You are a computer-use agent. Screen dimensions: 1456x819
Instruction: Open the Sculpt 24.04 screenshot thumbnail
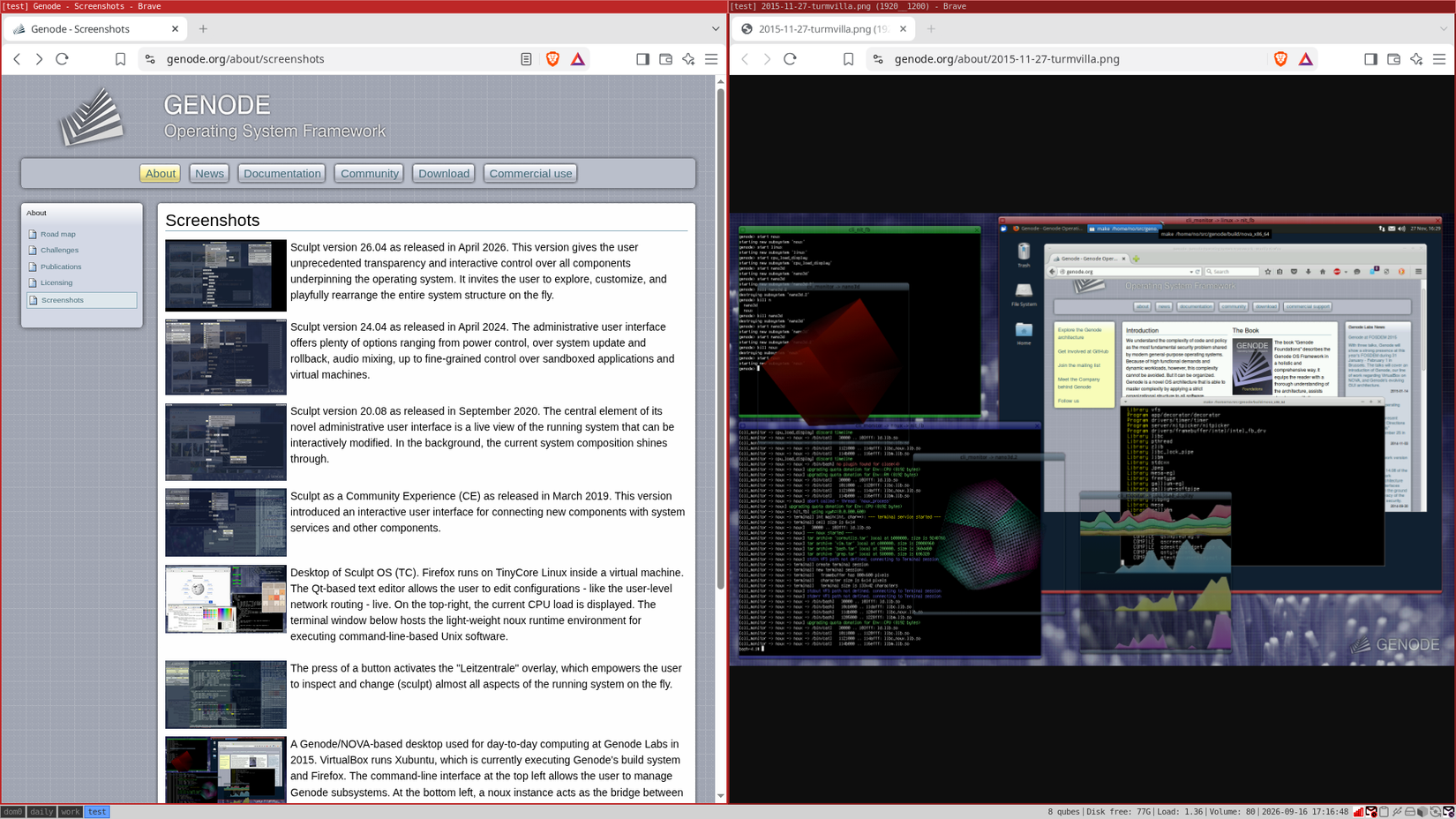[226, 357]
